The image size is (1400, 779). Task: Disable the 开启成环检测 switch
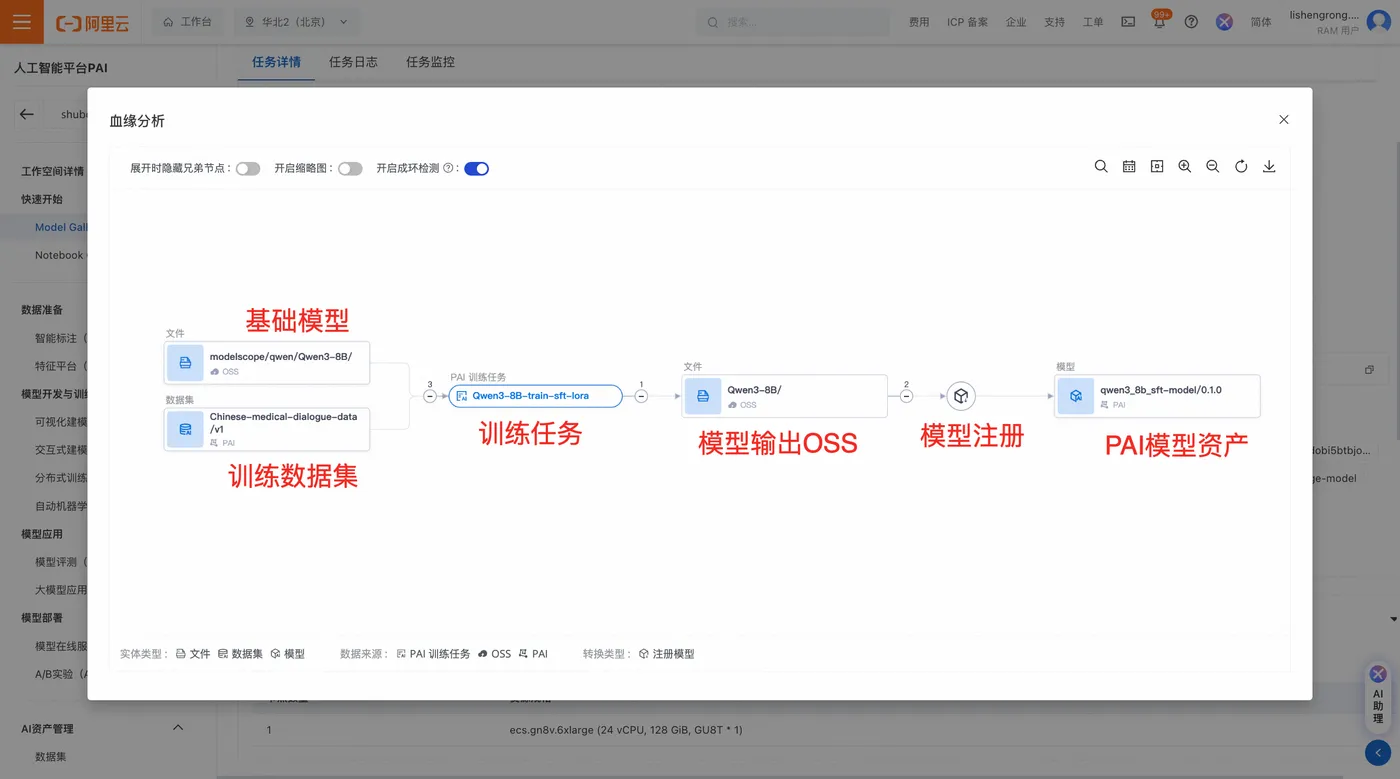pyautogui.click(x=476, y=169)
